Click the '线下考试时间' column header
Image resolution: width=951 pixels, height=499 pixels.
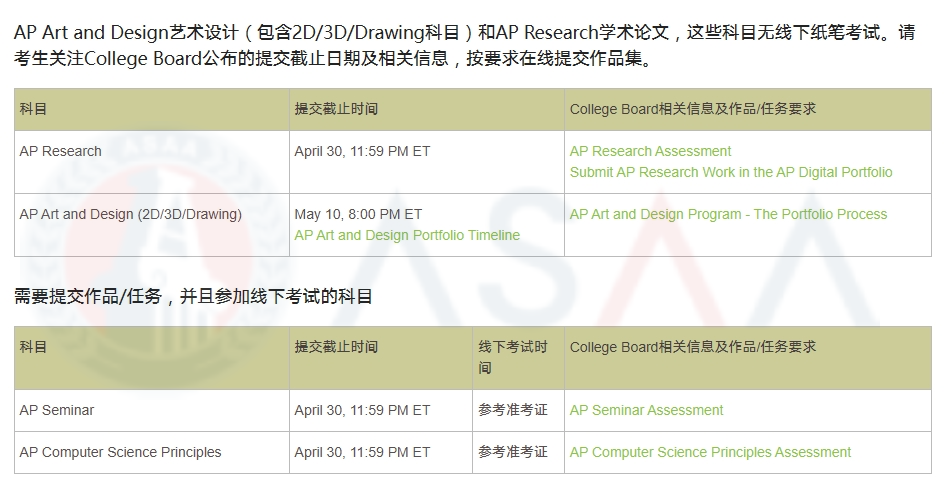click(x=518, y=358)
